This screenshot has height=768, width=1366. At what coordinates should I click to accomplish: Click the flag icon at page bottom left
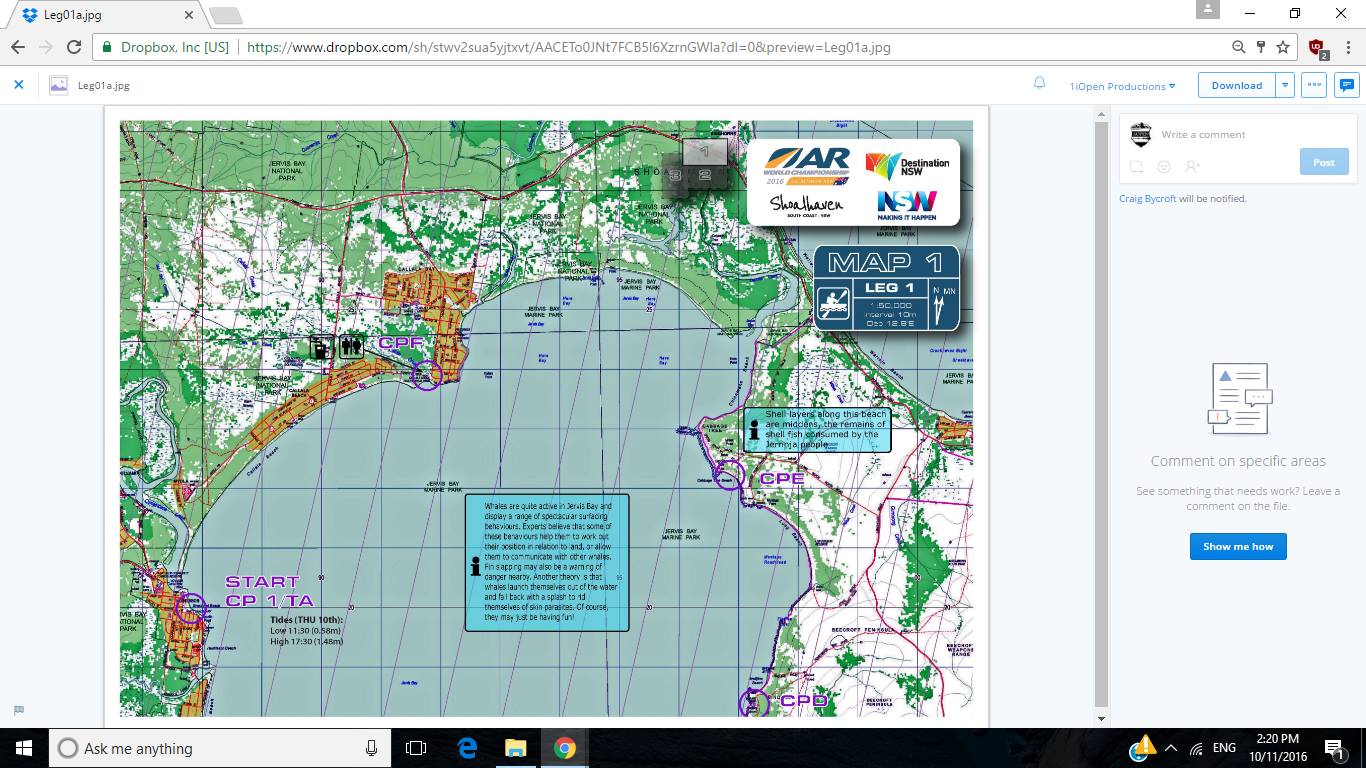(18, 710)
